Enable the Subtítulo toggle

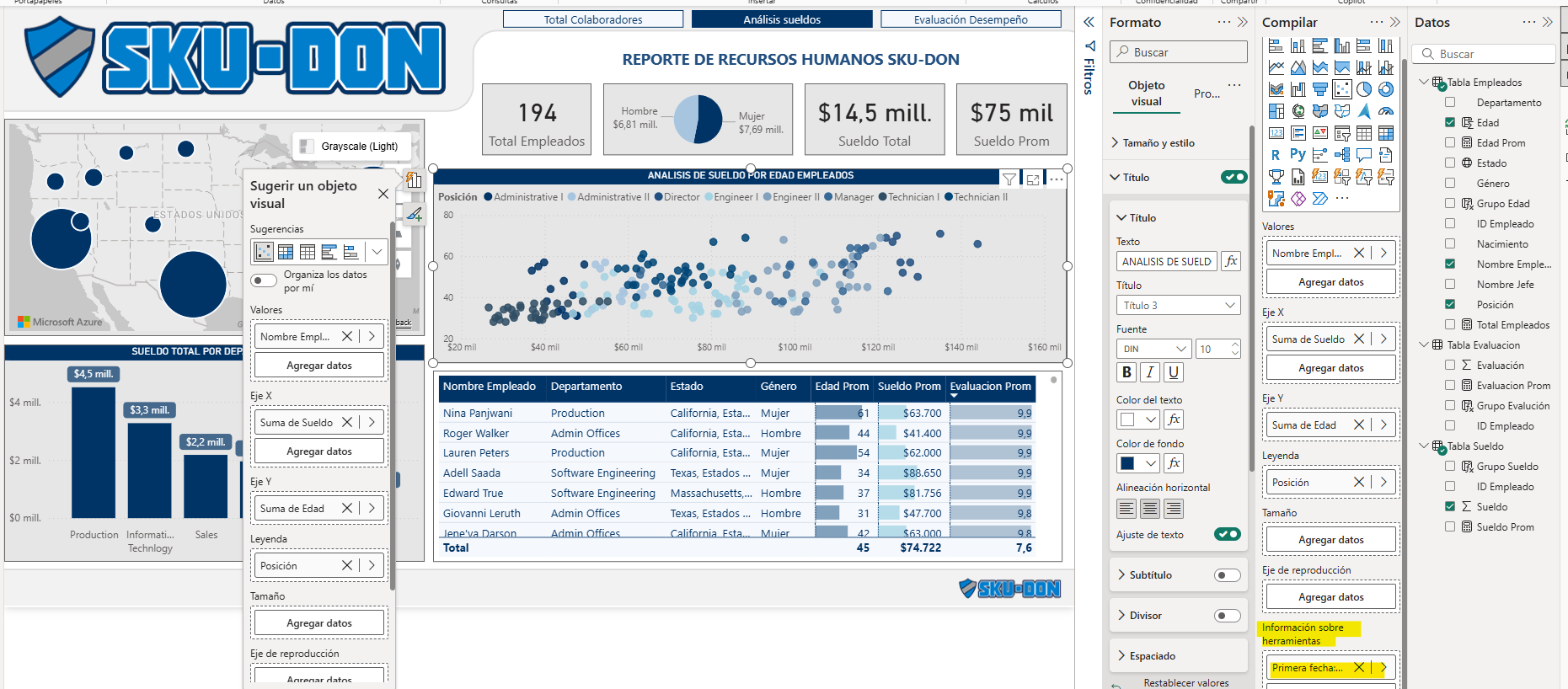click(x=1227, y=575)
